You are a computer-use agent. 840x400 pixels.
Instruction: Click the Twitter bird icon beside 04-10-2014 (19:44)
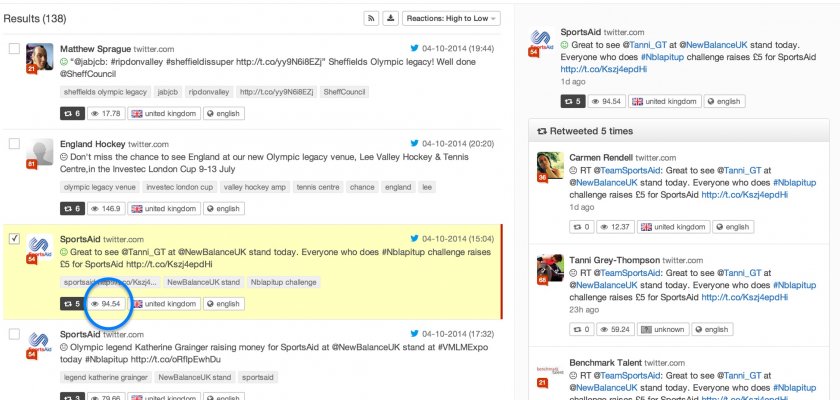pyautogui.click(x=413, y=48)
